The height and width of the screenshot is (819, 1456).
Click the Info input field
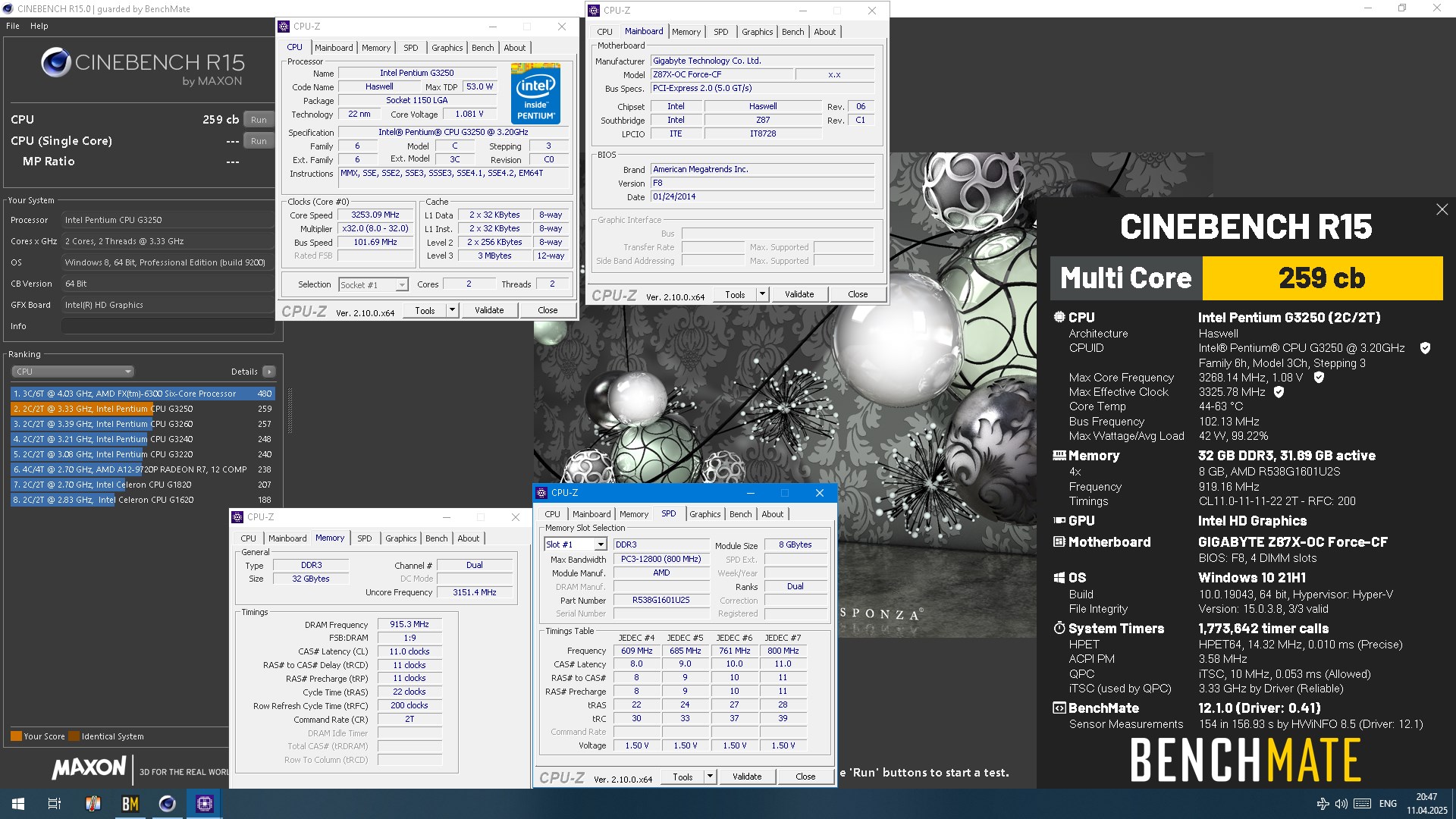(x=168, y=326)
